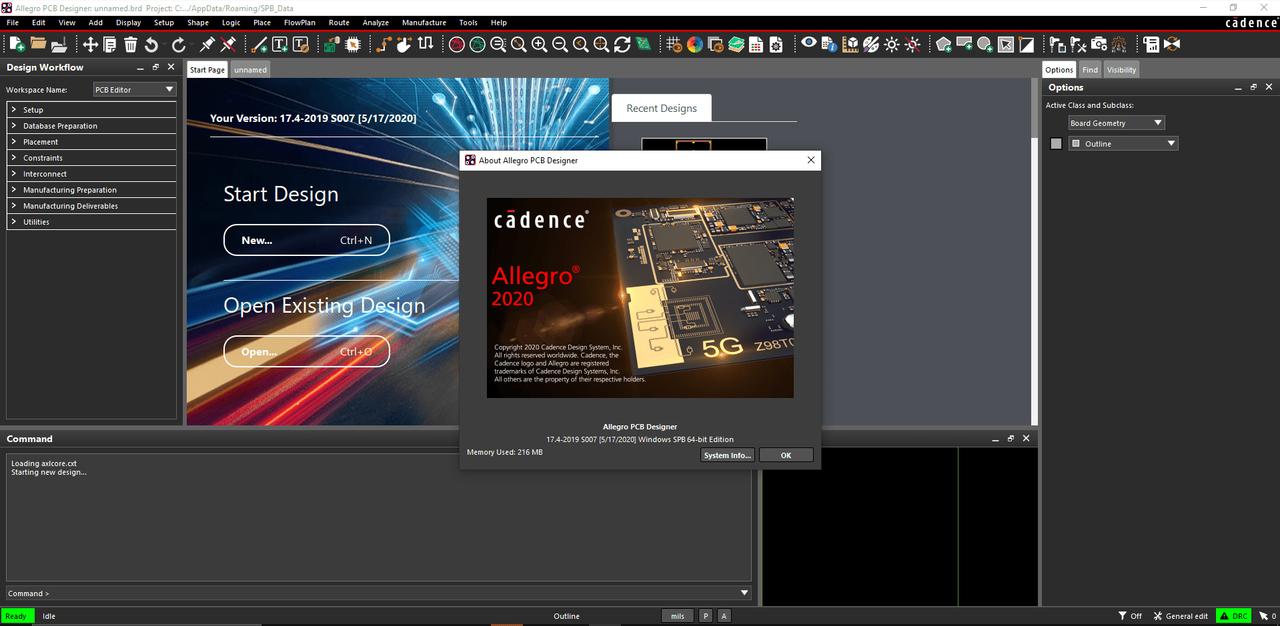Click the Save toolbar icon
This screenshot has height=626, width=1280.
click(x=59, y=44)
